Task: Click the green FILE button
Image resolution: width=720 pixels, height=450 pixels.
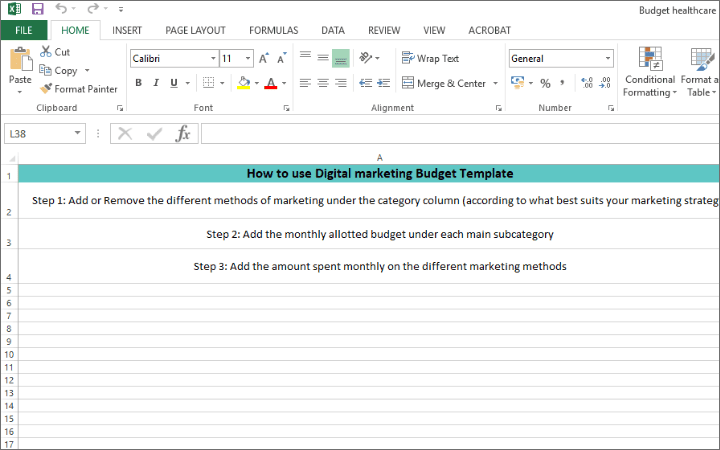Action: pos(23,31)
